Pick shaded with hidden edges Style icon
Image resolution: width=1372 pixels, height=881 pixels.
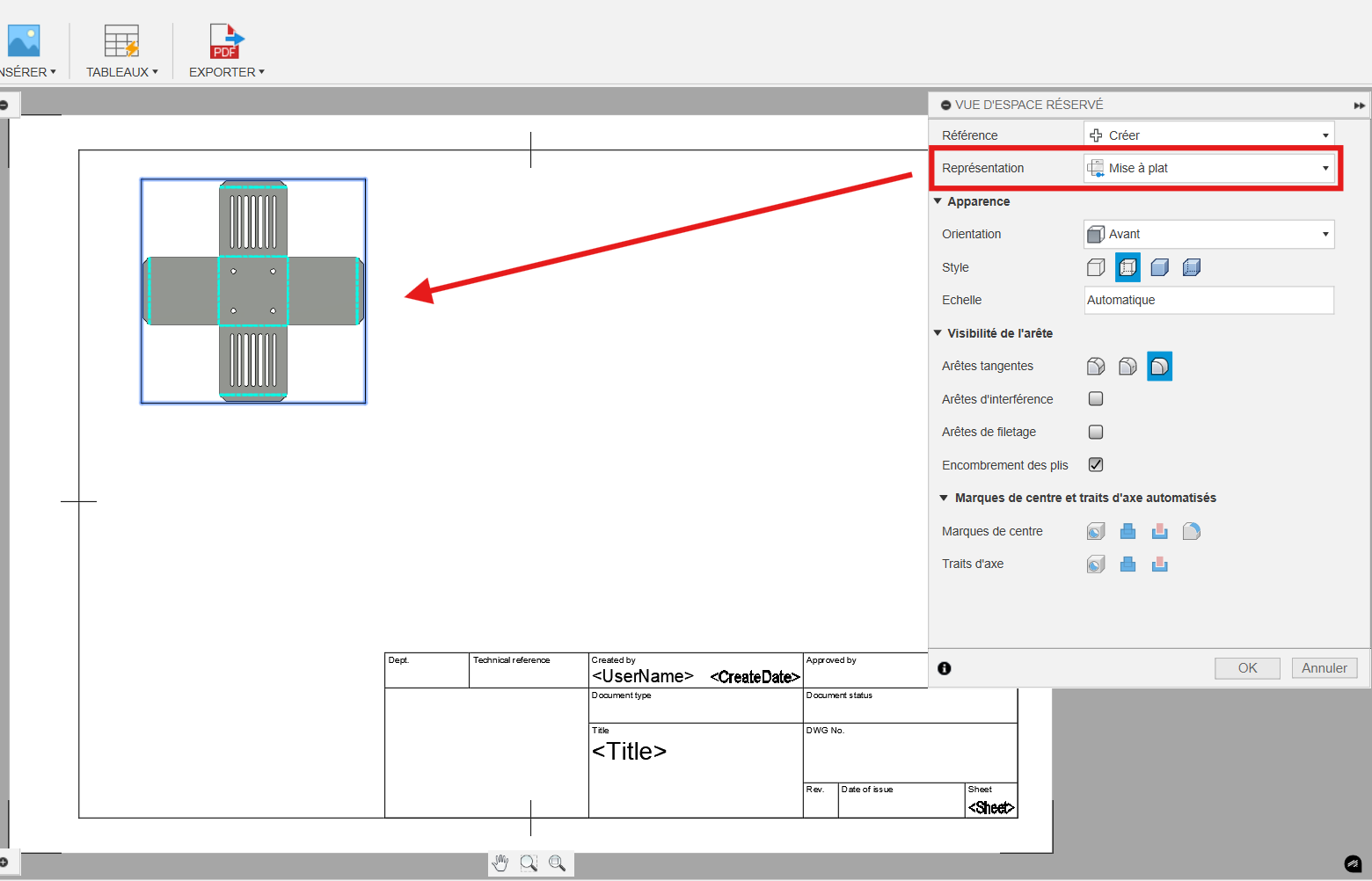tap(1192, 267)
